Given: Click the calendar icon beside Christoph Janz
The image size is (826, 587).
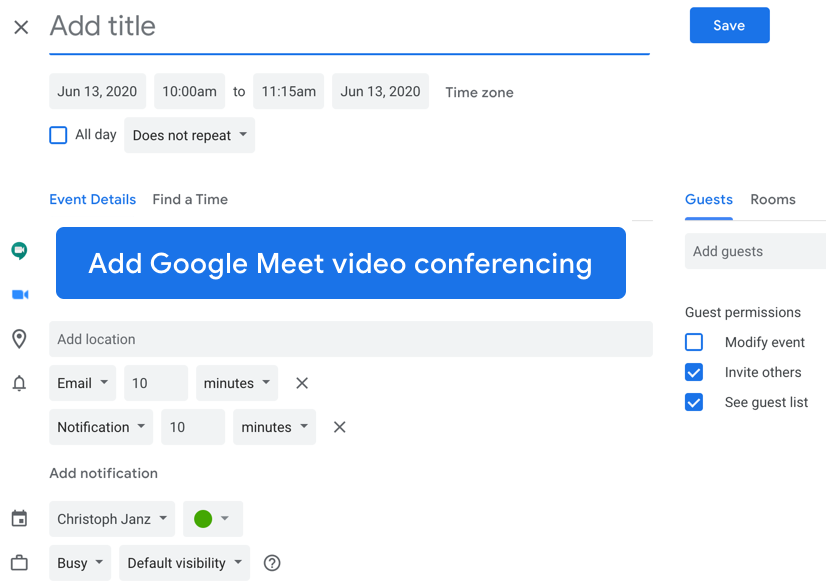Looking at the screenshot, I should tap(19, 518).
